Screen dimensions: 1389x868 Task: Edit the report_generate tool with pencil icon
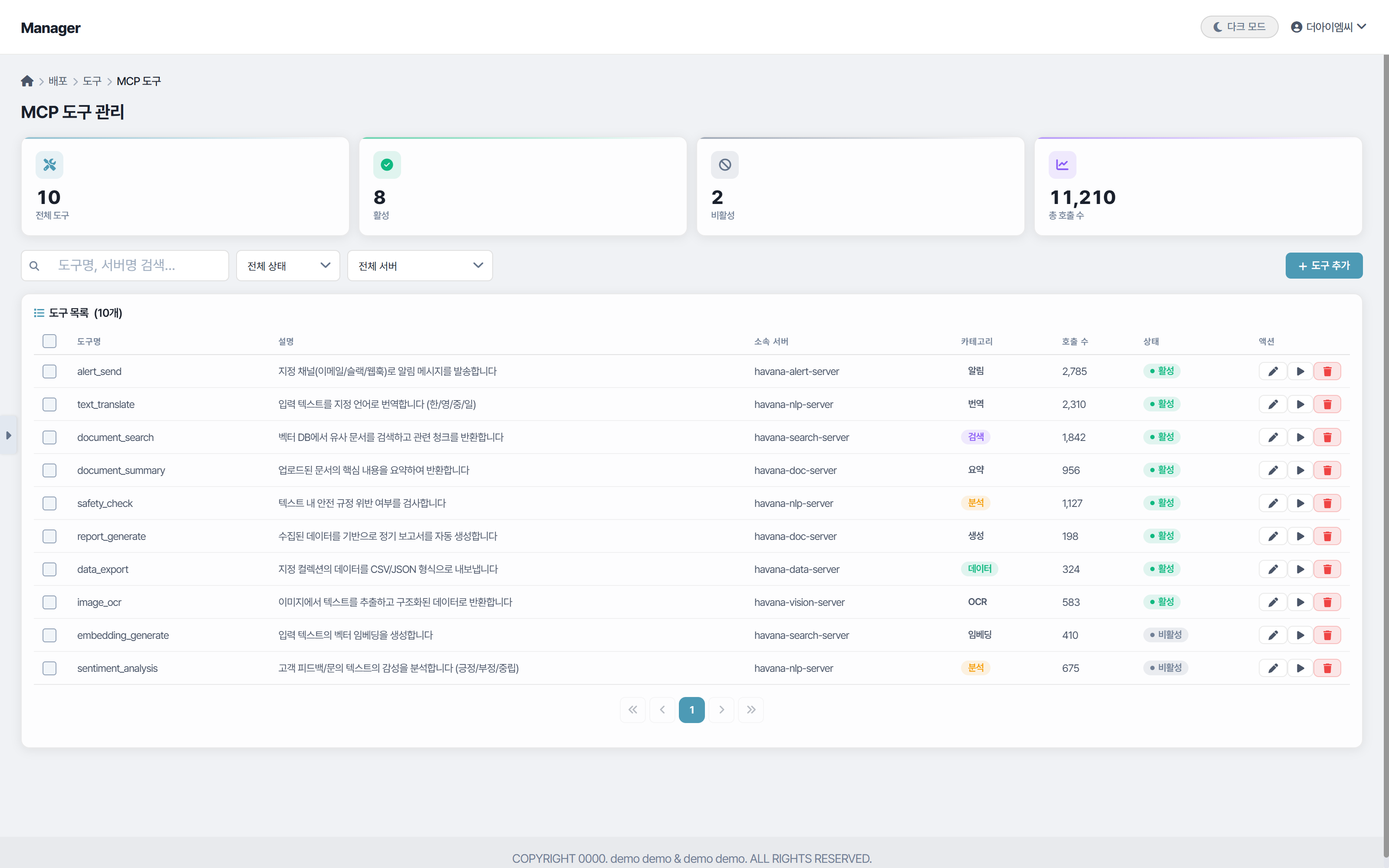(1273, 536)
